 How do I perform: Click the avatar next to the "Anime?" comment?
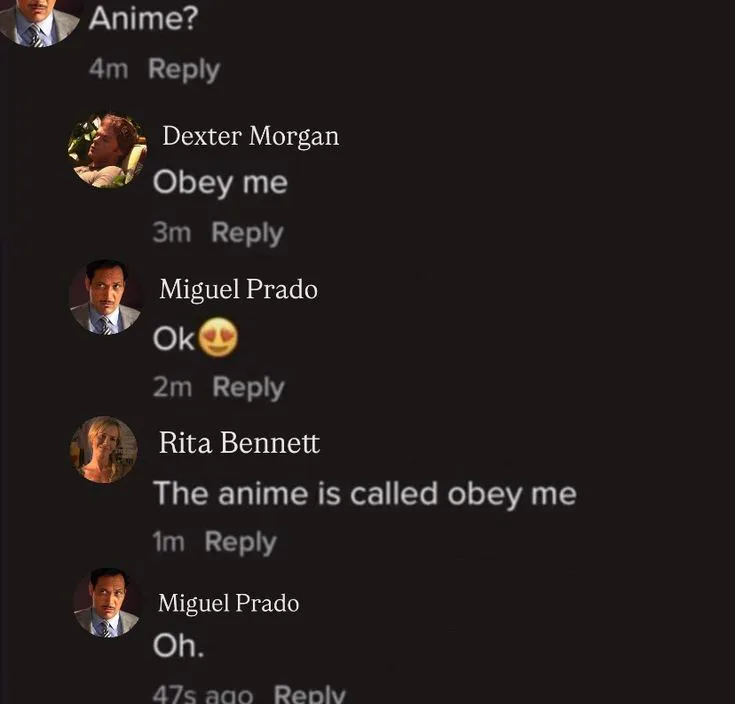[x=40, y=20]
